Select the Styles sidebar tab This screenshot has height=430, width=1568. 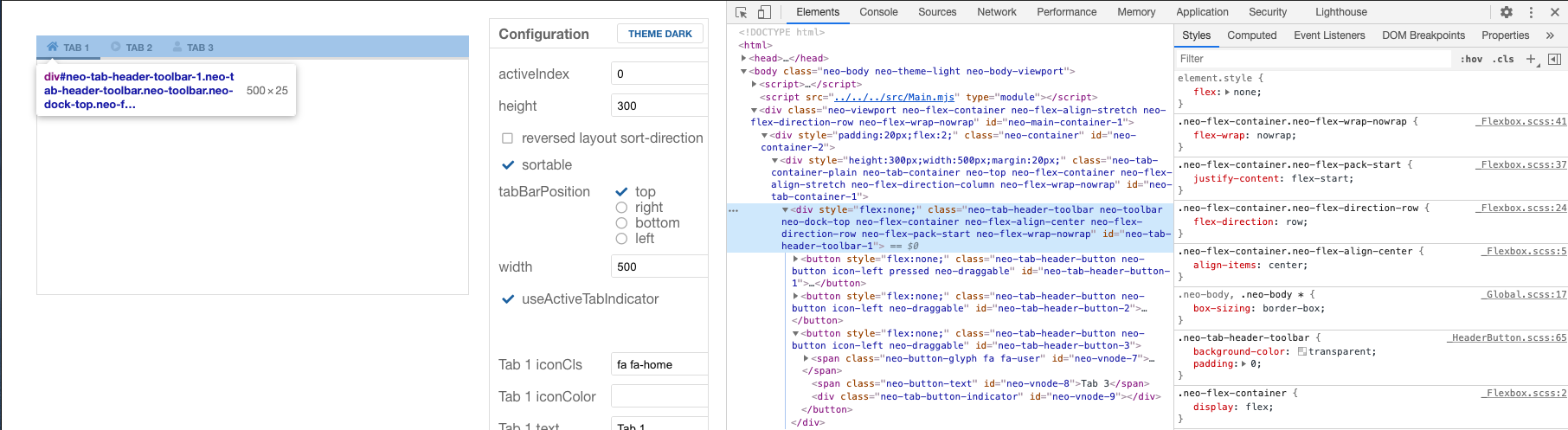1196,35
